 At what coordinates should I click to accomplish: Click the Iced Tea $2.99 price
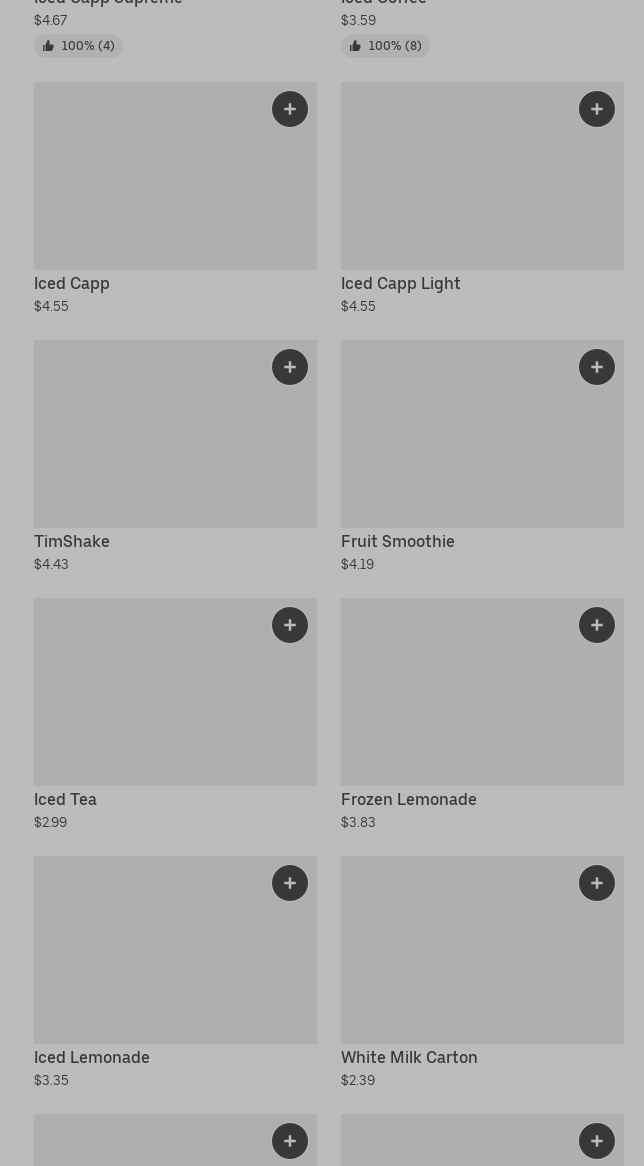point(51,822)
